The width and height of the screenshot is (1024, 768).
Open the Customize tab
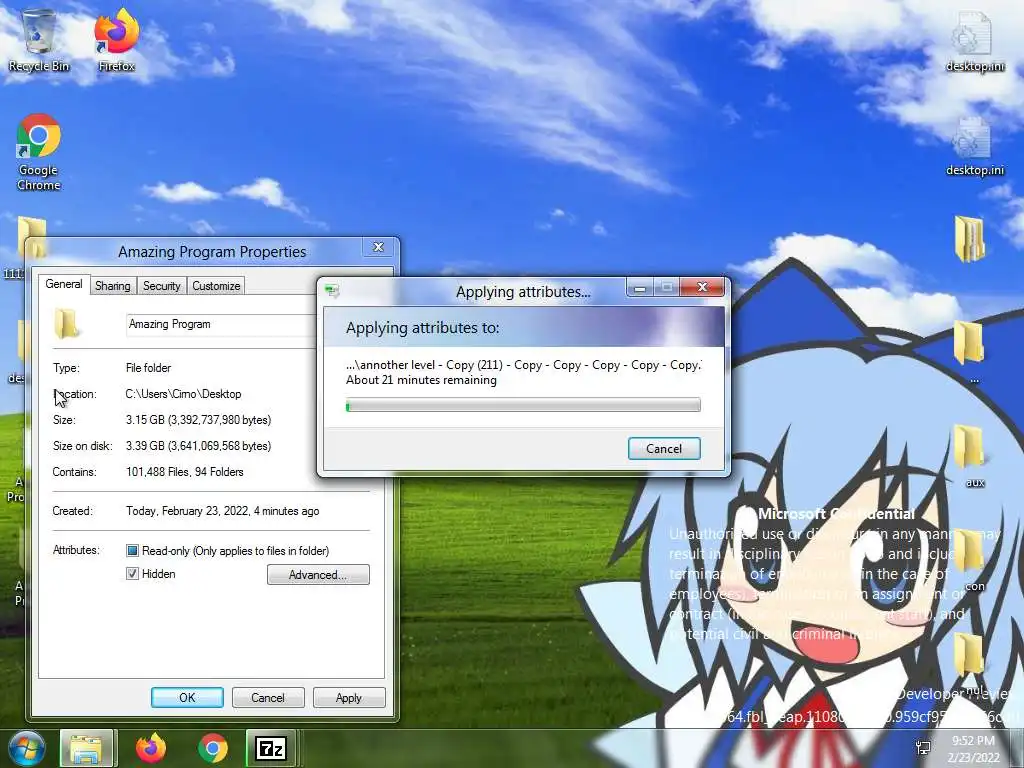click(x=216, y=286)
